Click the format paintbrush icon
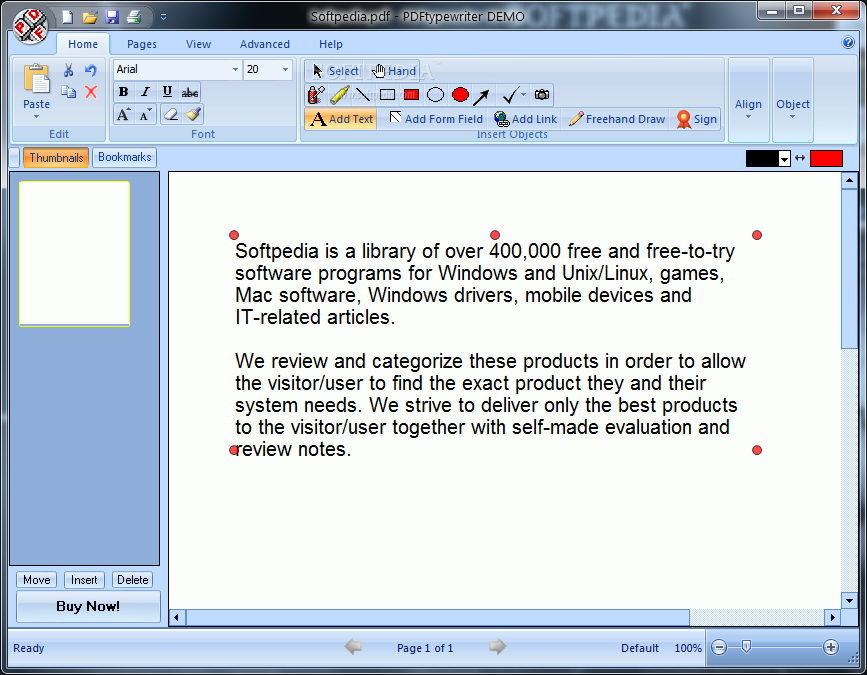 pos(193,114)
